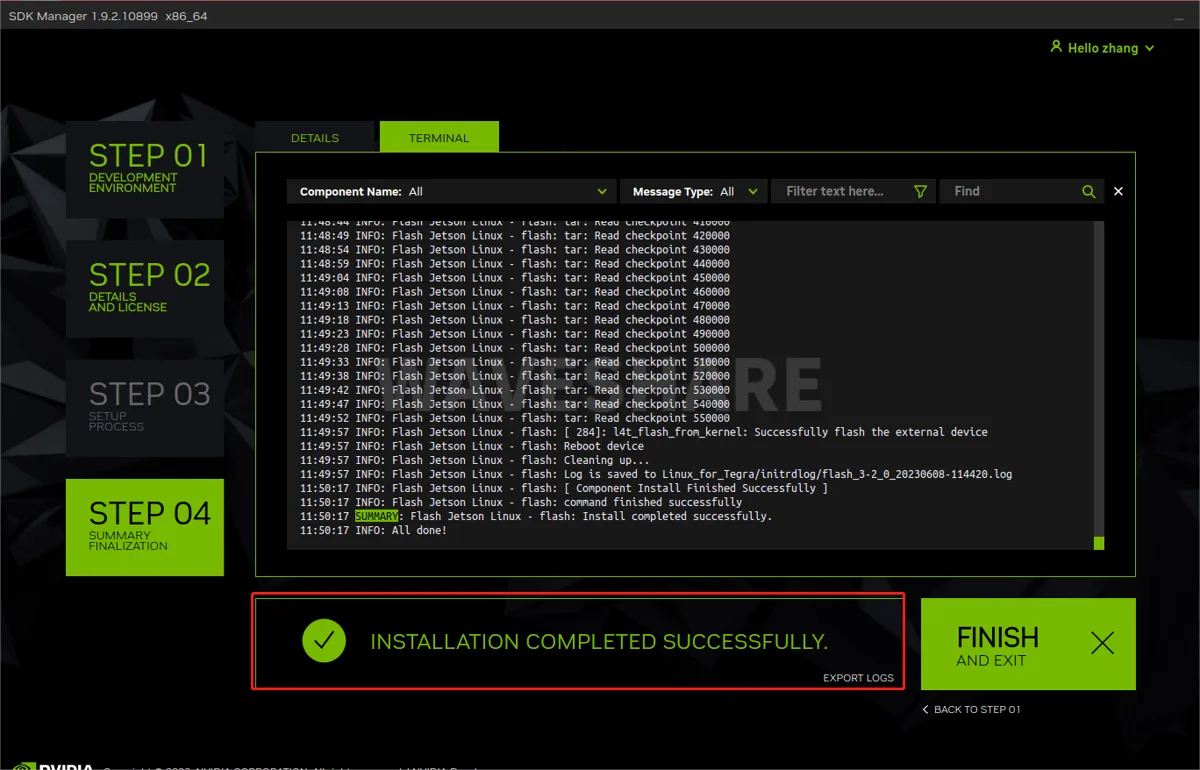Screen dimensions: 1200x770
Task: Click the Filter text input field
Action: tap(853, 191)
